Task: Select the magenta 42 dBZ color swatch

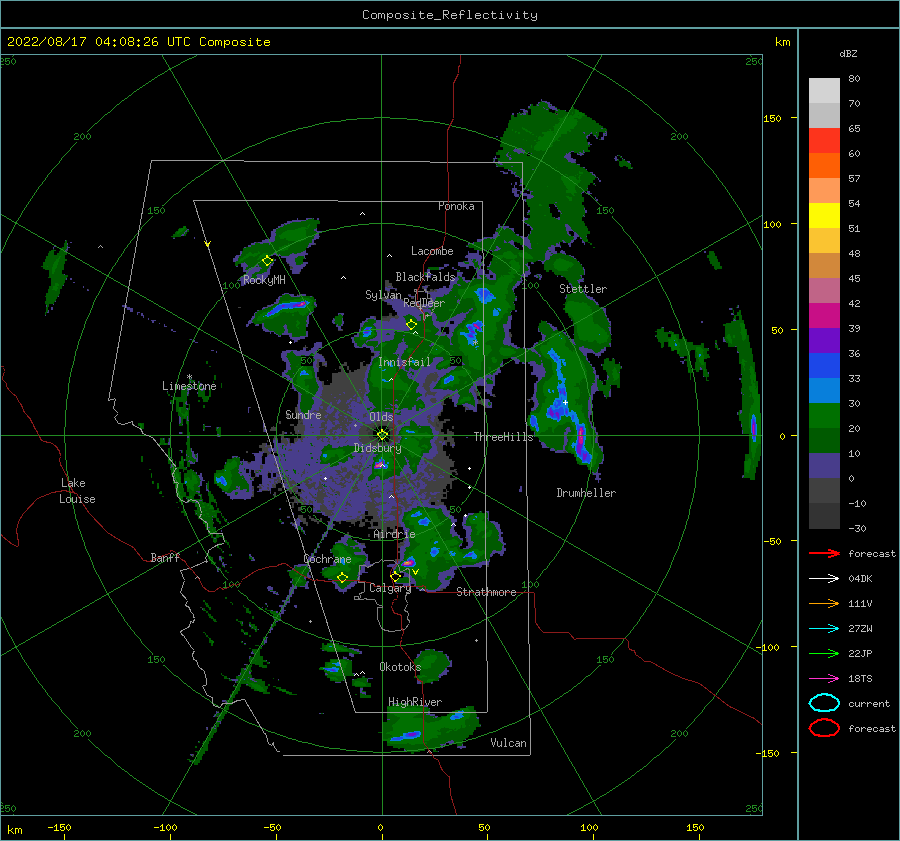Action: click(x=824, y=316)
